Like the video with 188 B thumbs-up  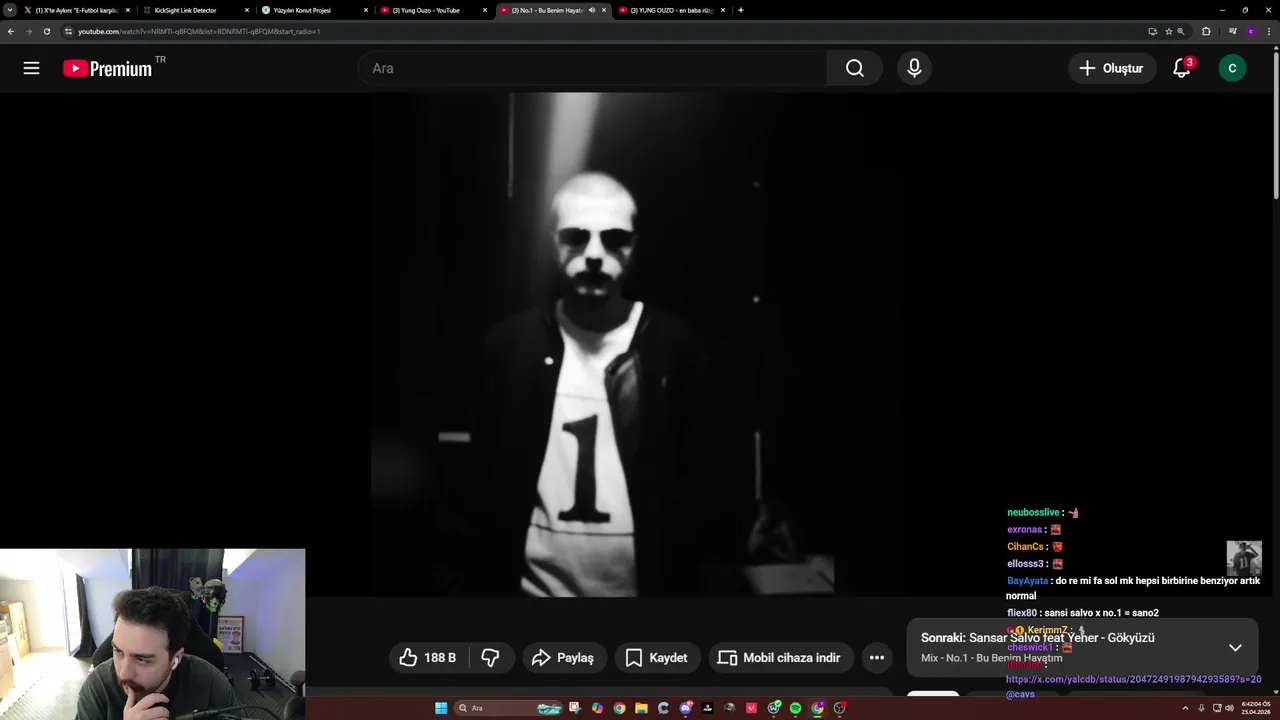point(428,657)
